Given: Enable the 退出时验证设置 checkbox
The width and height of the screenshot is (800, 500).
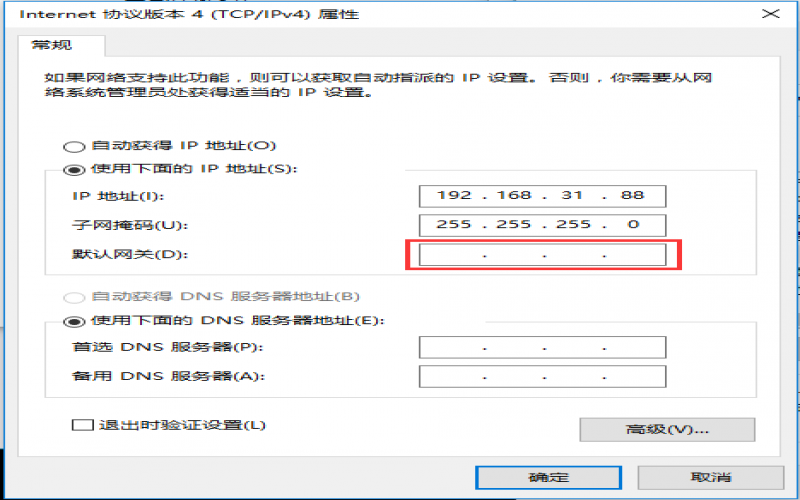Looking at the screenshot, I should (x=82, y=425).
